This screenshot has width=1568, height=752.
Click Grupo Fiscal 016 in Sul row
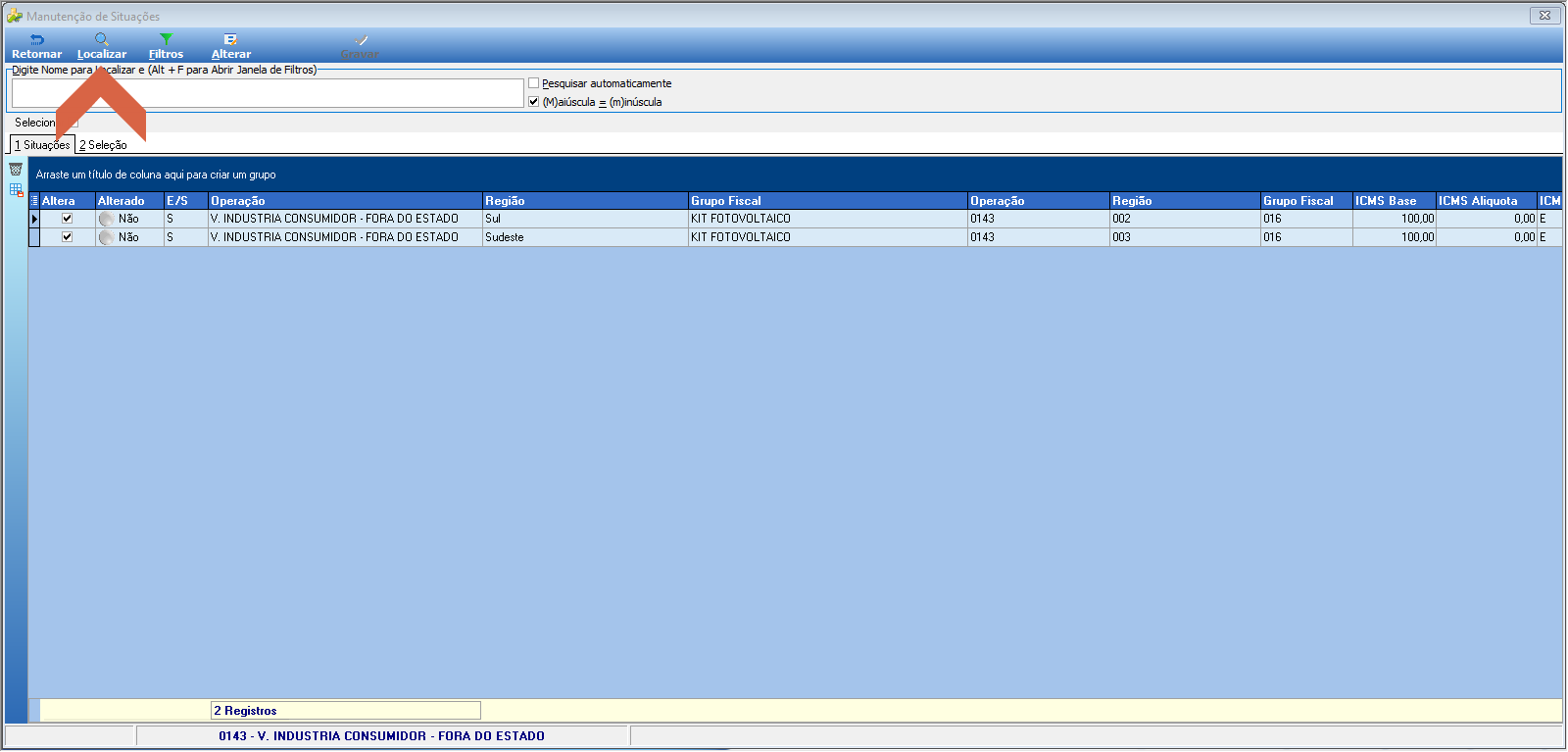coord(1306,219)
